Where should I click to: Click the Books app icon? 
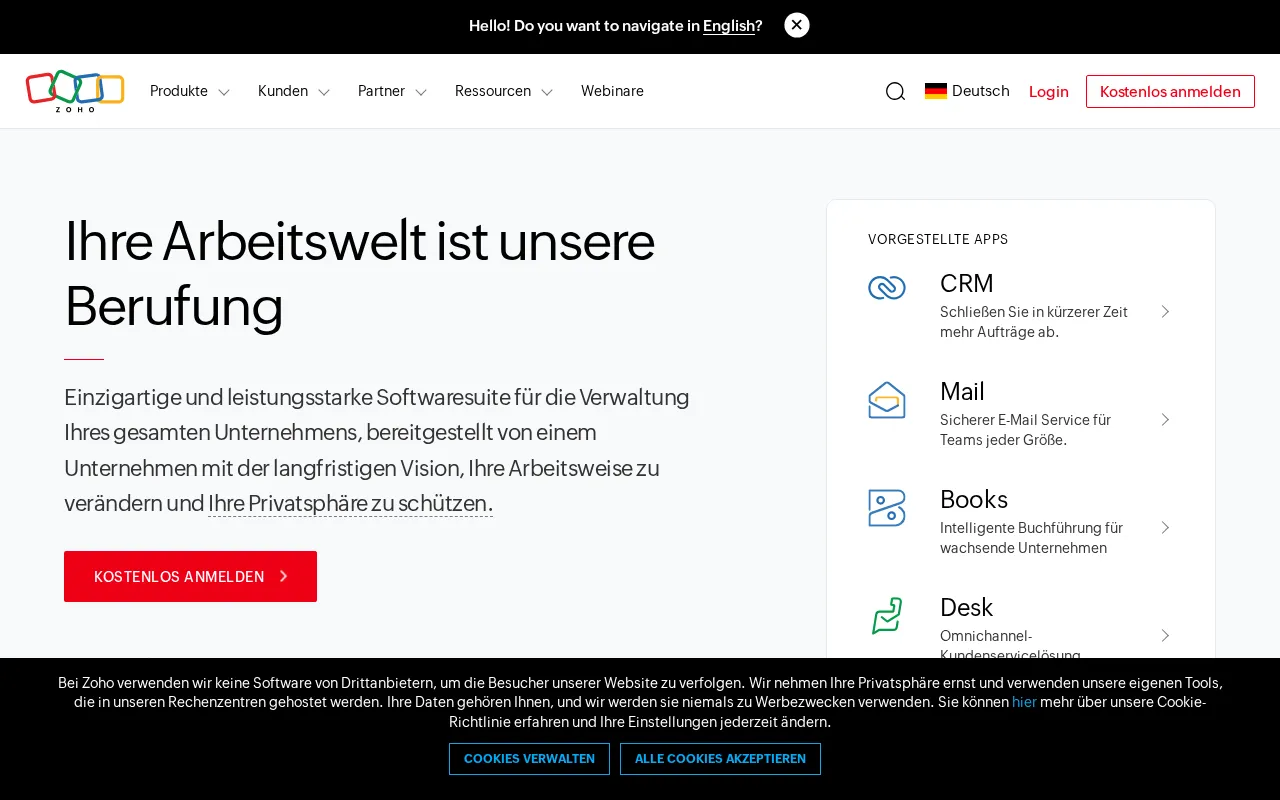tap(887, 508)
